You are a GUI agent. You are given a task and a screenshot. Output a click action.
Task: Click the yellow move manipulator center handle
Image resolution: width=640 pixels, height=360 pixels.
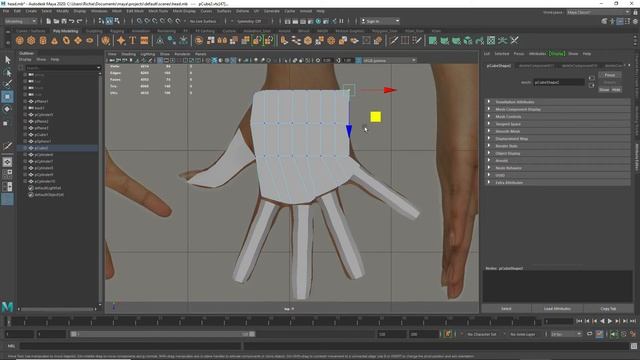(x=376, y=117)
